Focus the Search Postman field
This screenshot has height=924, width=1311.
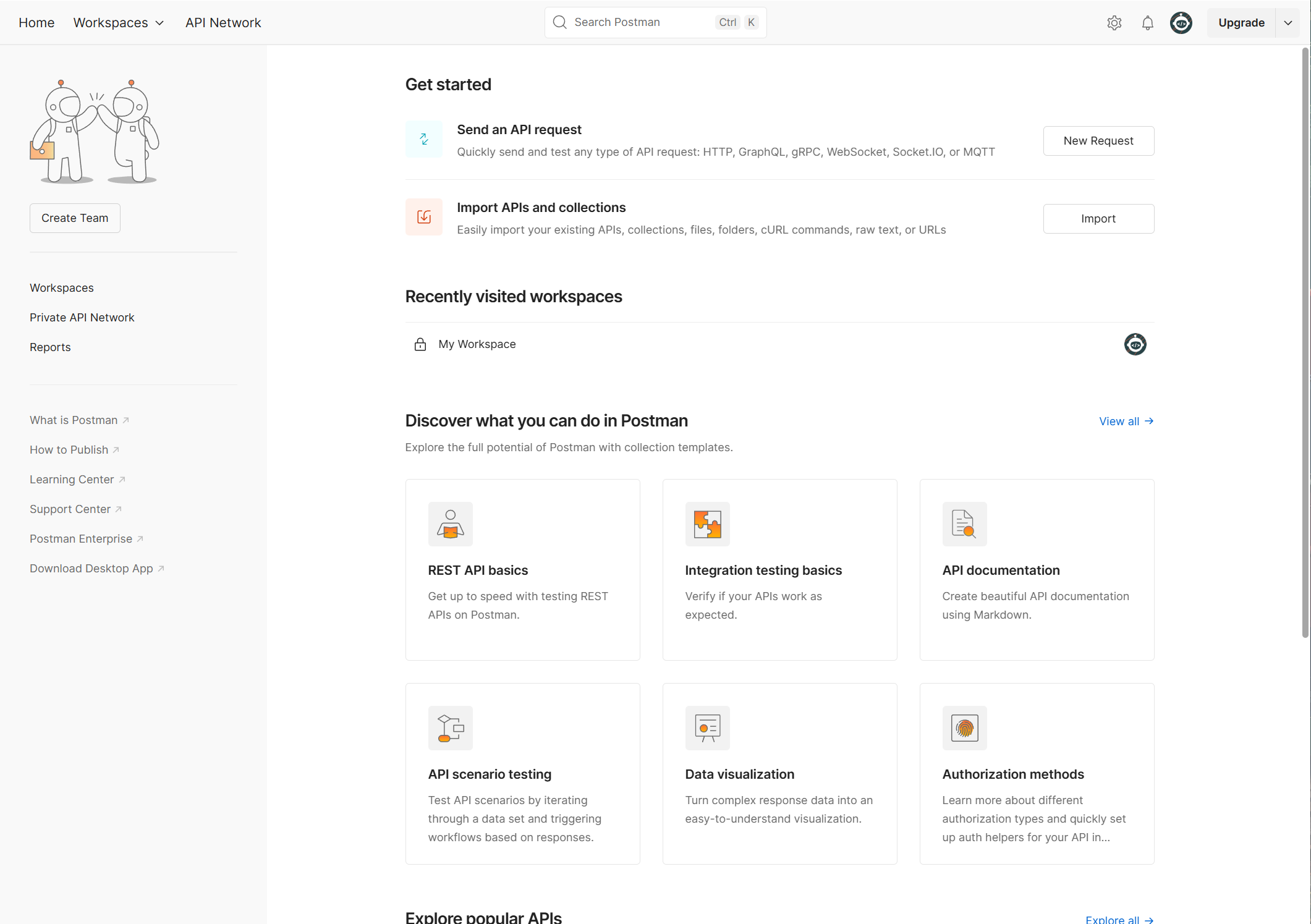[x=655, y=23]
